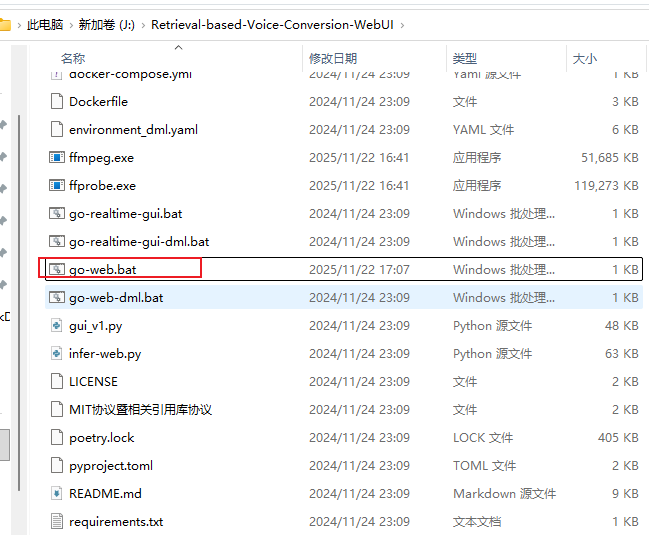Click the README.md markdown file icon
The width and height of the screenshot is (649, 547).
(57, 494)
